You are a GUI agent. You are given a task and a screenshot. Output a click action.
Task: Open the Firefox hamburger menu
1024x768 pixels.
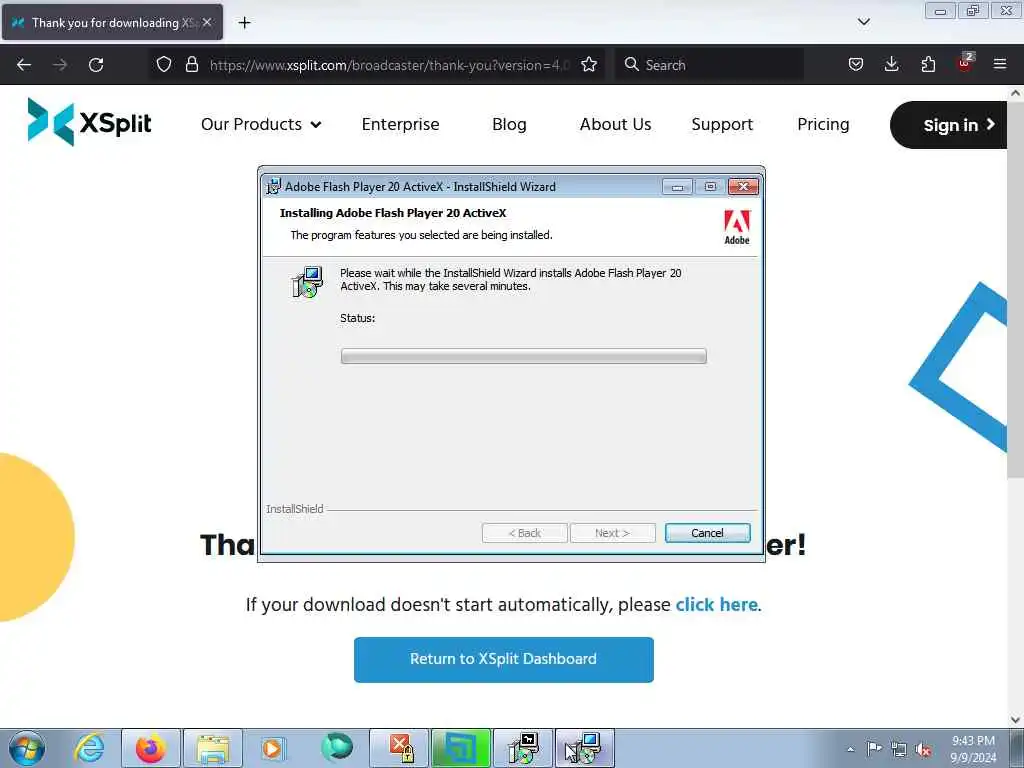(1000, 64)
